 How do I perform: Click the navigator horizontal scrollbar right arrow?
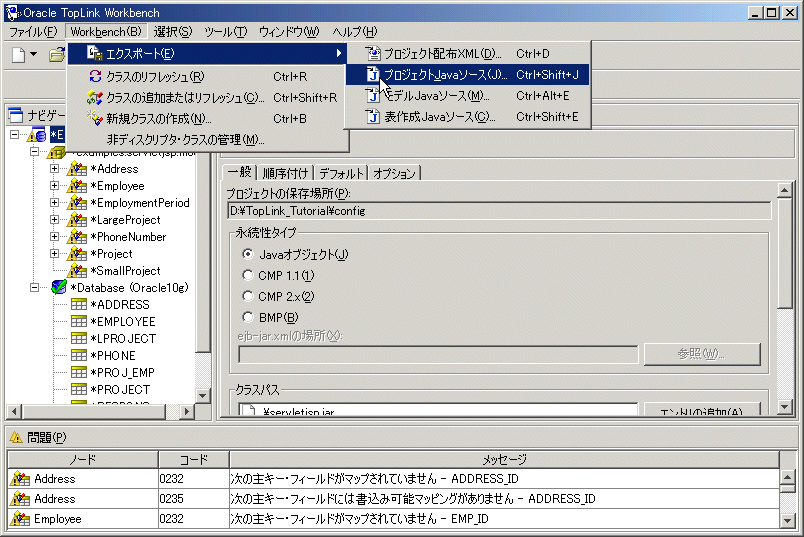pos(187,411)
